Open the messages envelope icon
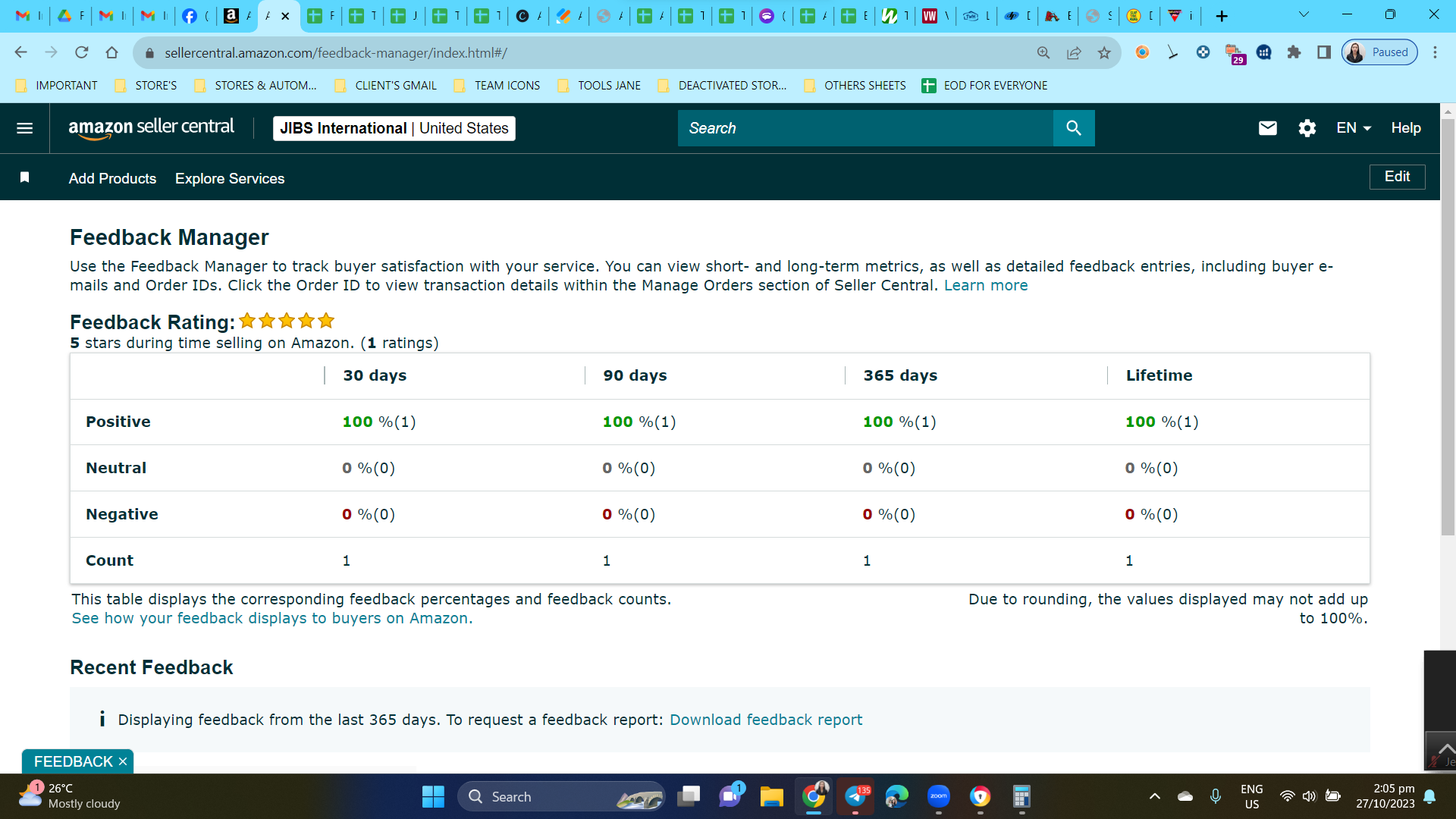Viewport: 1456px width, 819px height. click(1268, 128)
